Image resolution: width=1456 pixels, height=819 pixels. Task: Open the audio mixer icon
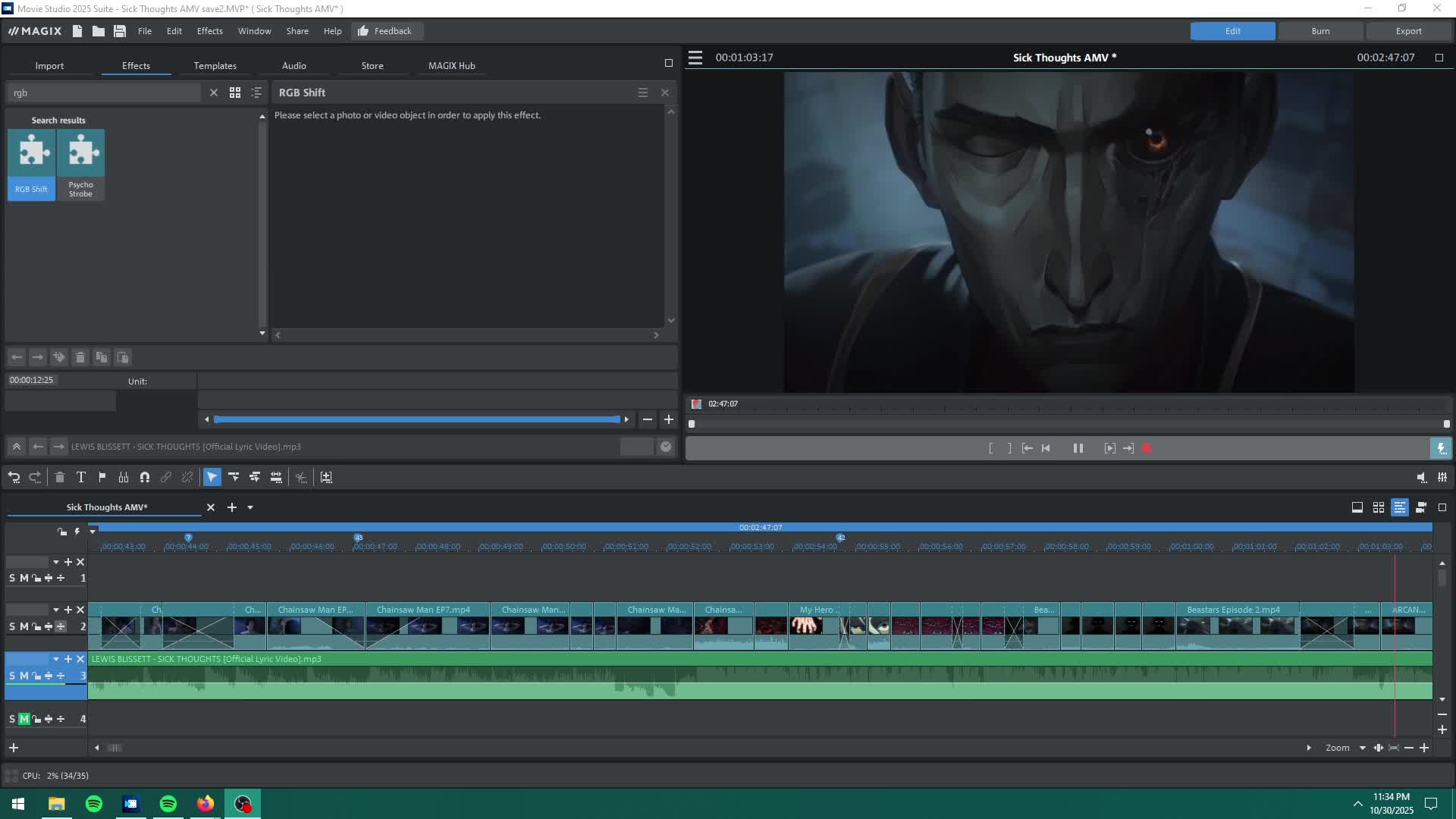point(1442,477)
